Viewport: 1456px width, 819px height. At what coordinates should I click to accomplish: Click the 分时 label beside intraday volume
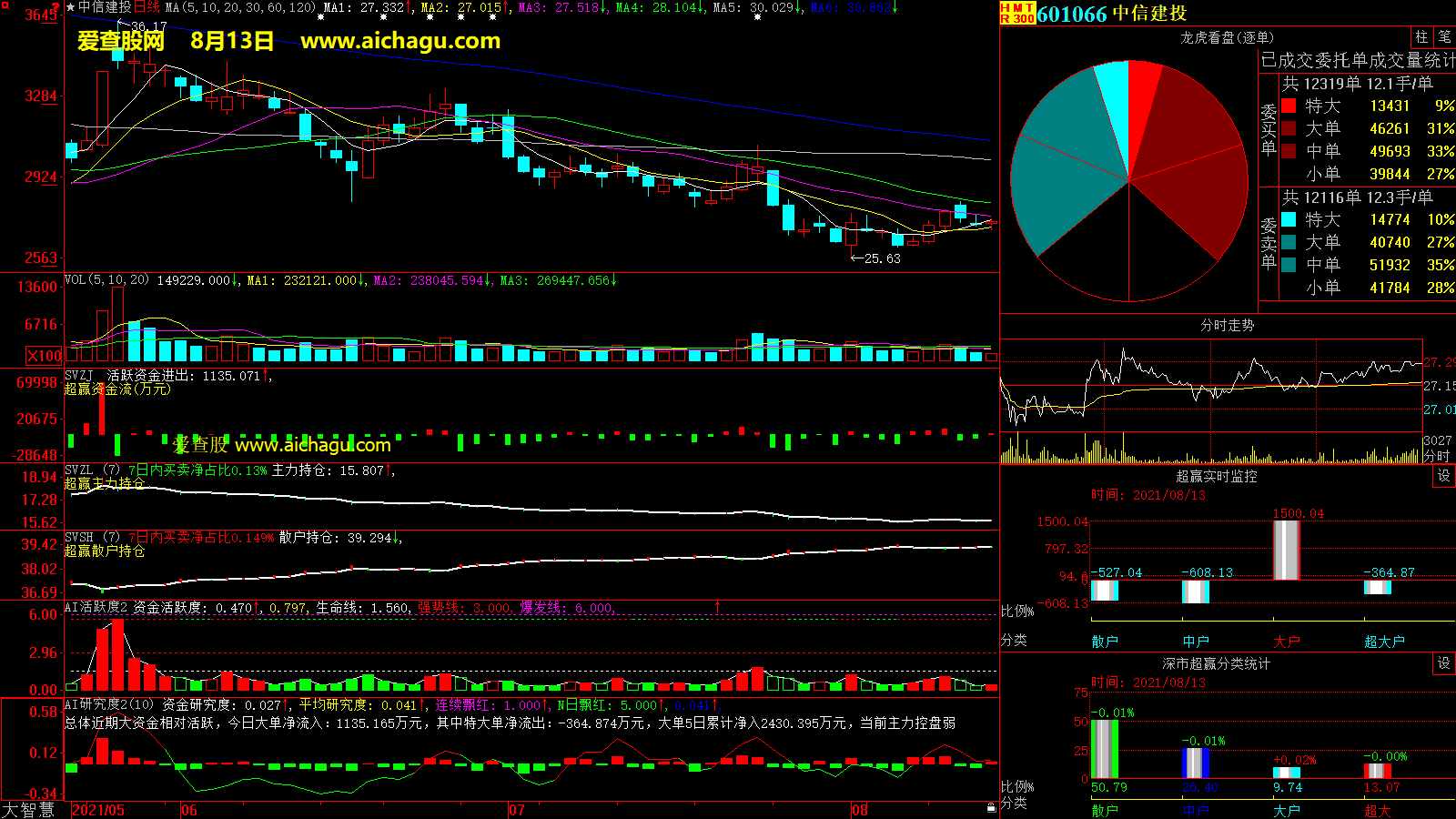[1437, 455]
